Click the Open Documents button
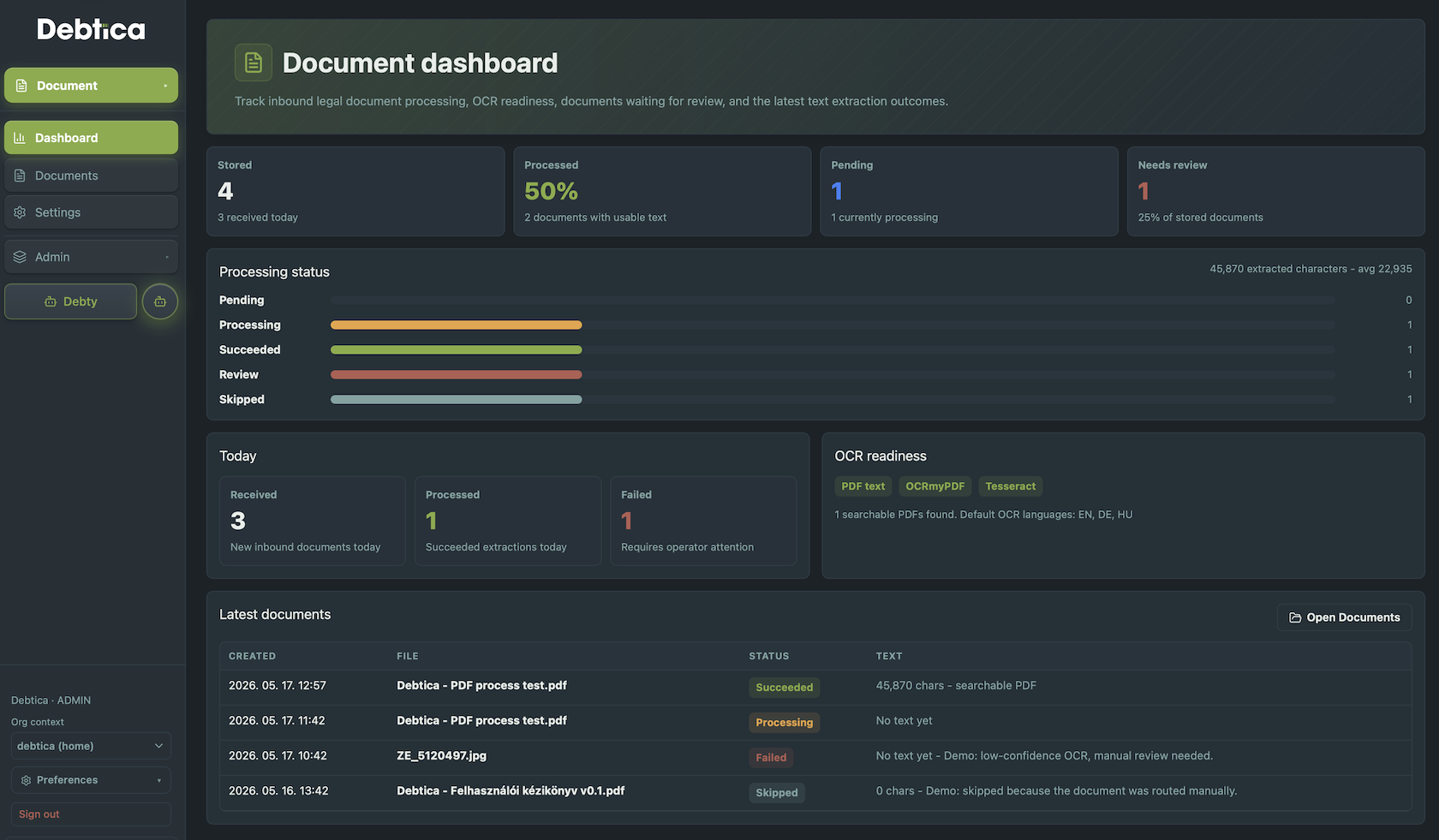The width and height of the screenshot is (1439, 840). click(x=1345, y=617)
